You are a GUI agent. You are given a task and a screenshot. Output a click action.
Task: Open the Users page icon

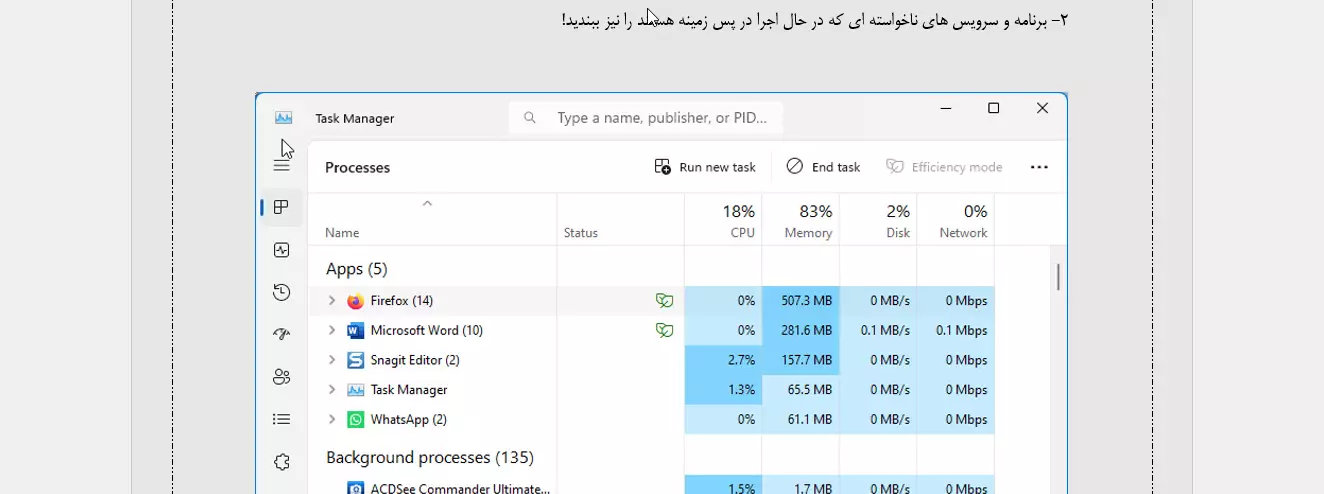point(282,377)
